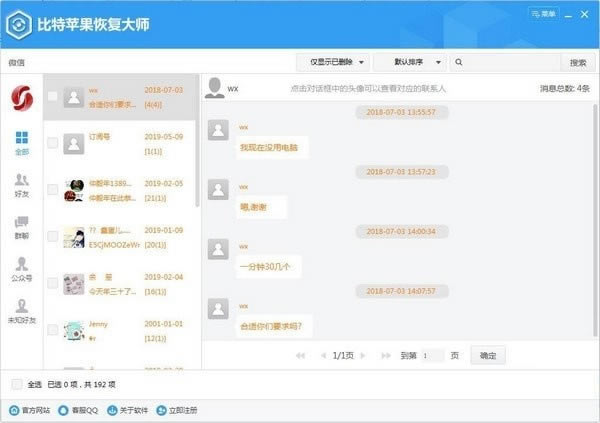Select message bubble 合适你们要求吗?
This screenshot has width=600, height=423.
click(274, 326)
